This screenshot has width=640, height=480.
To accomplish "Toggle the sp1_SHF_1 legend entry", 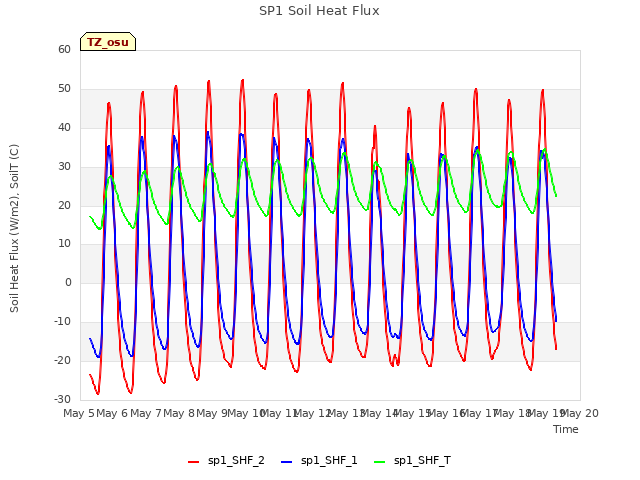I will (x=319, y=461).
